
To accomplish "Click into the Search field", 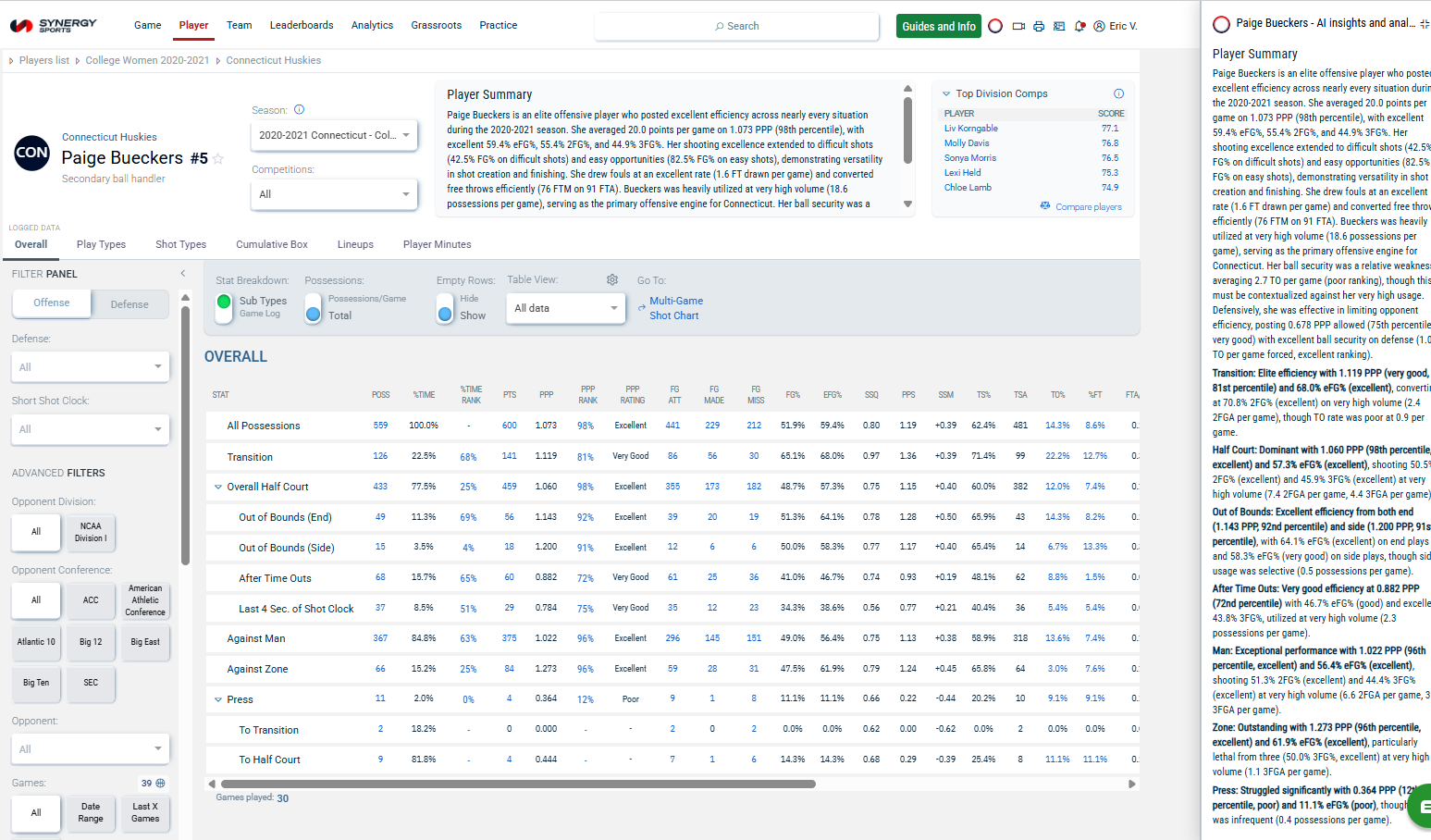I will point(736,26).
